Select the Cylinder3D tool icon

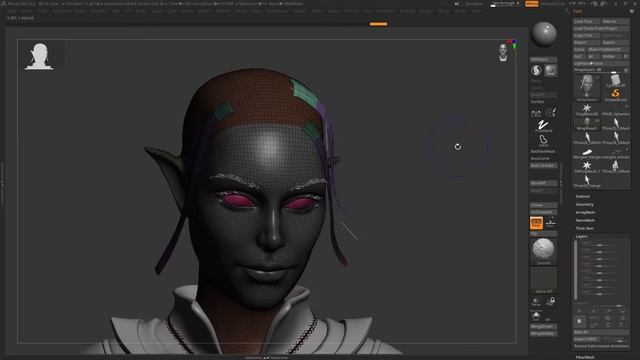pos(616,80)
